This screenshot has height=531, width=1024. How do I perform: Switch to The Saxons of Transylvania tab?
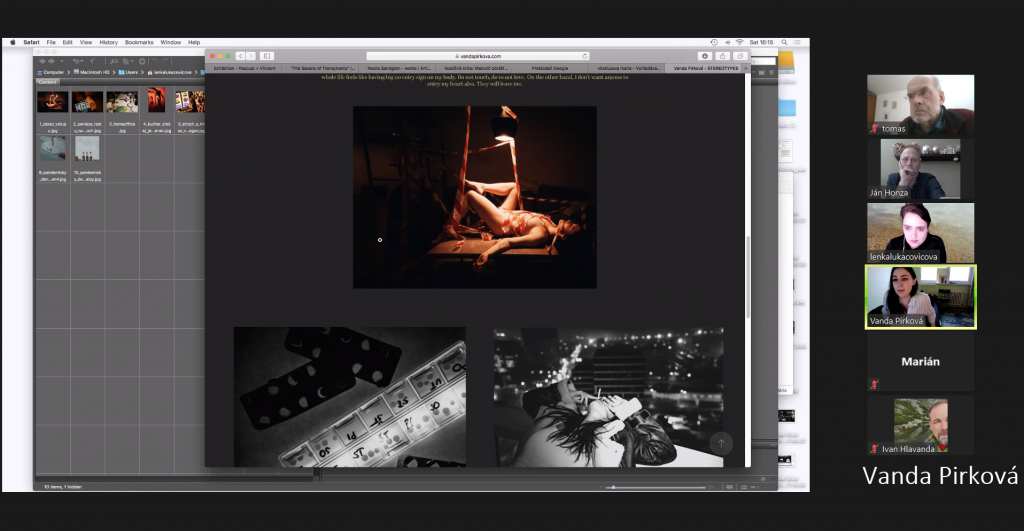[321, 68]
